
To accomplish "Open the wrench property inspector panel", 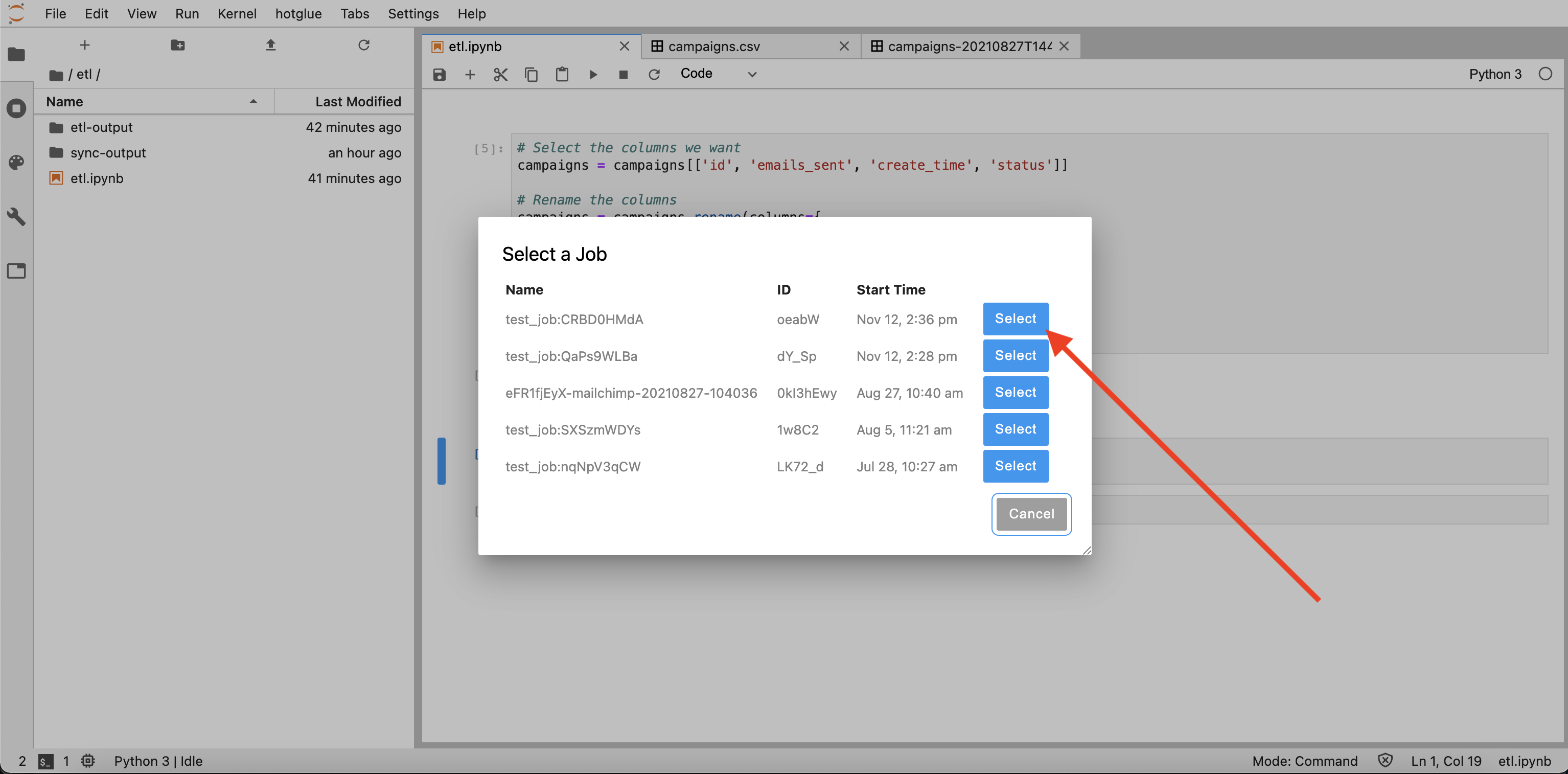I will [x=16, y=216].
